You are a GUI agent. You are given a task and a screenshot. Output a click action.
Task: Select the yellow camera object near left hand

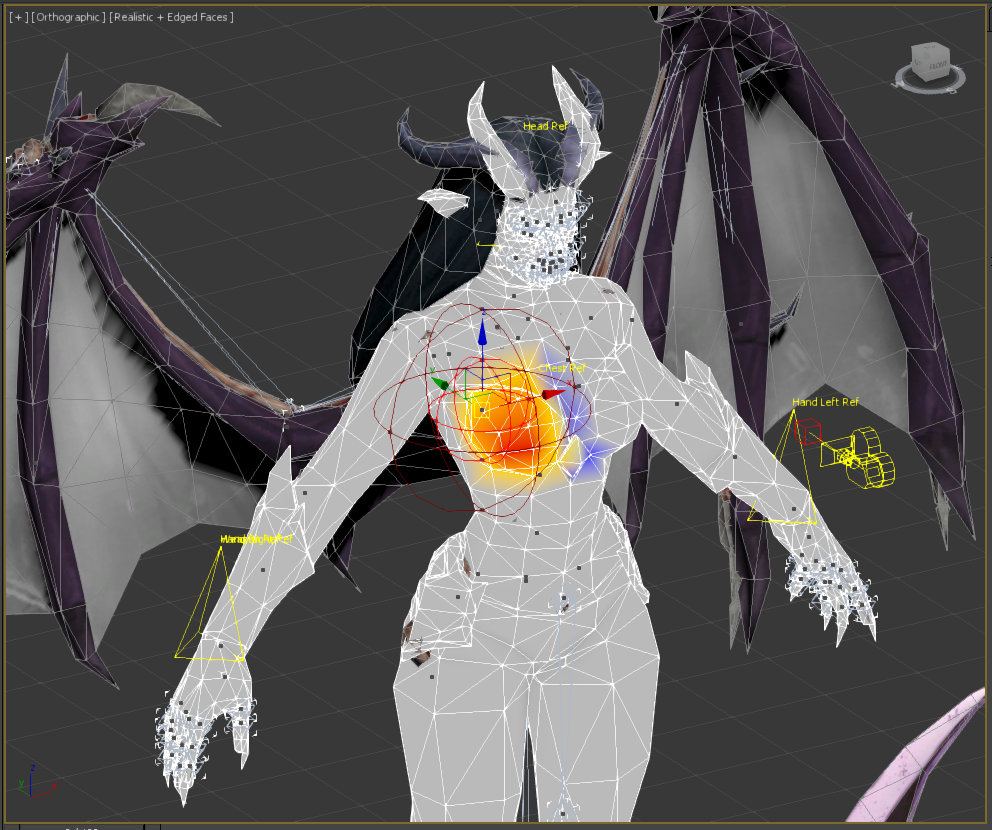click(x=859, y=457)
